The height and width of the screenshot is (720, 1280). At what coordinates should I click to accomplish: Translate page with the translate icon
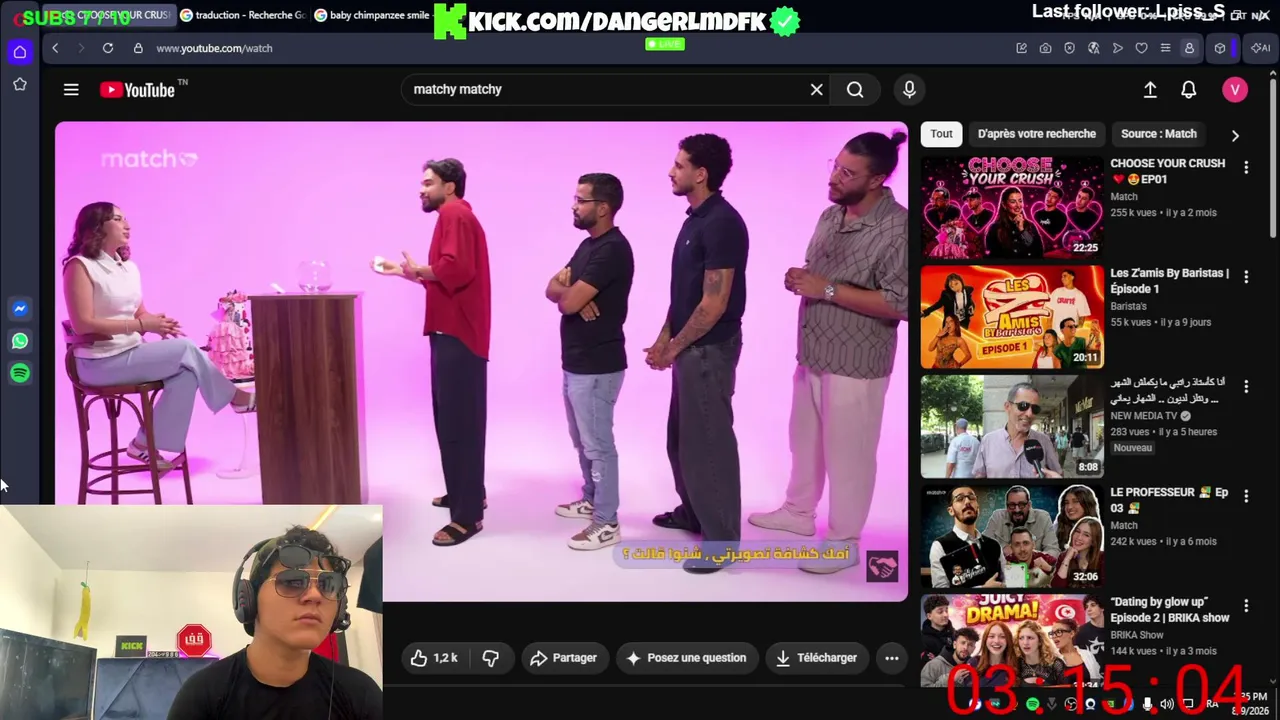coord(1093,48)
